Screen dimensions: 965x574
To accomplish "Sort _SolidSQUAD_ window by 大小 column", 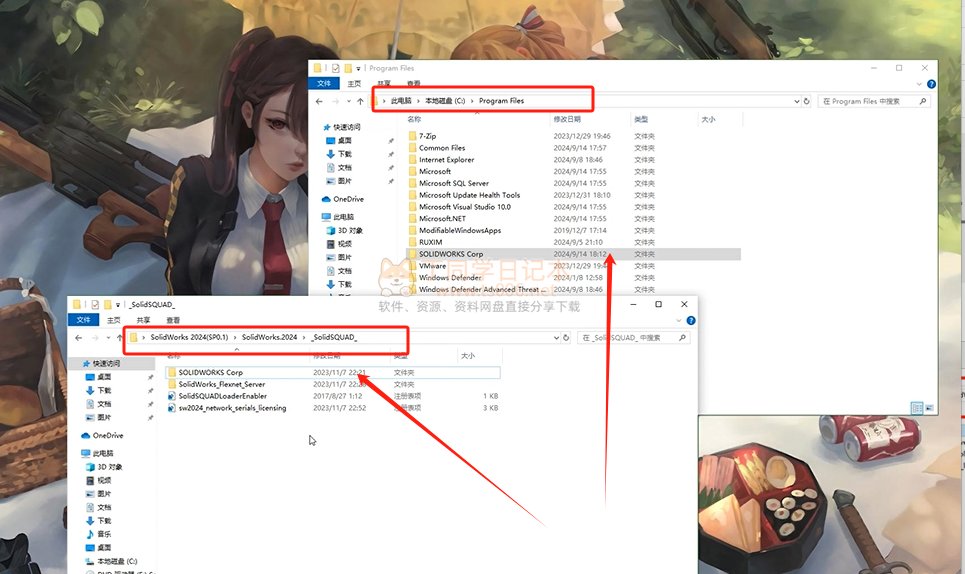I will pyautogui.click(x=468, y=356).
